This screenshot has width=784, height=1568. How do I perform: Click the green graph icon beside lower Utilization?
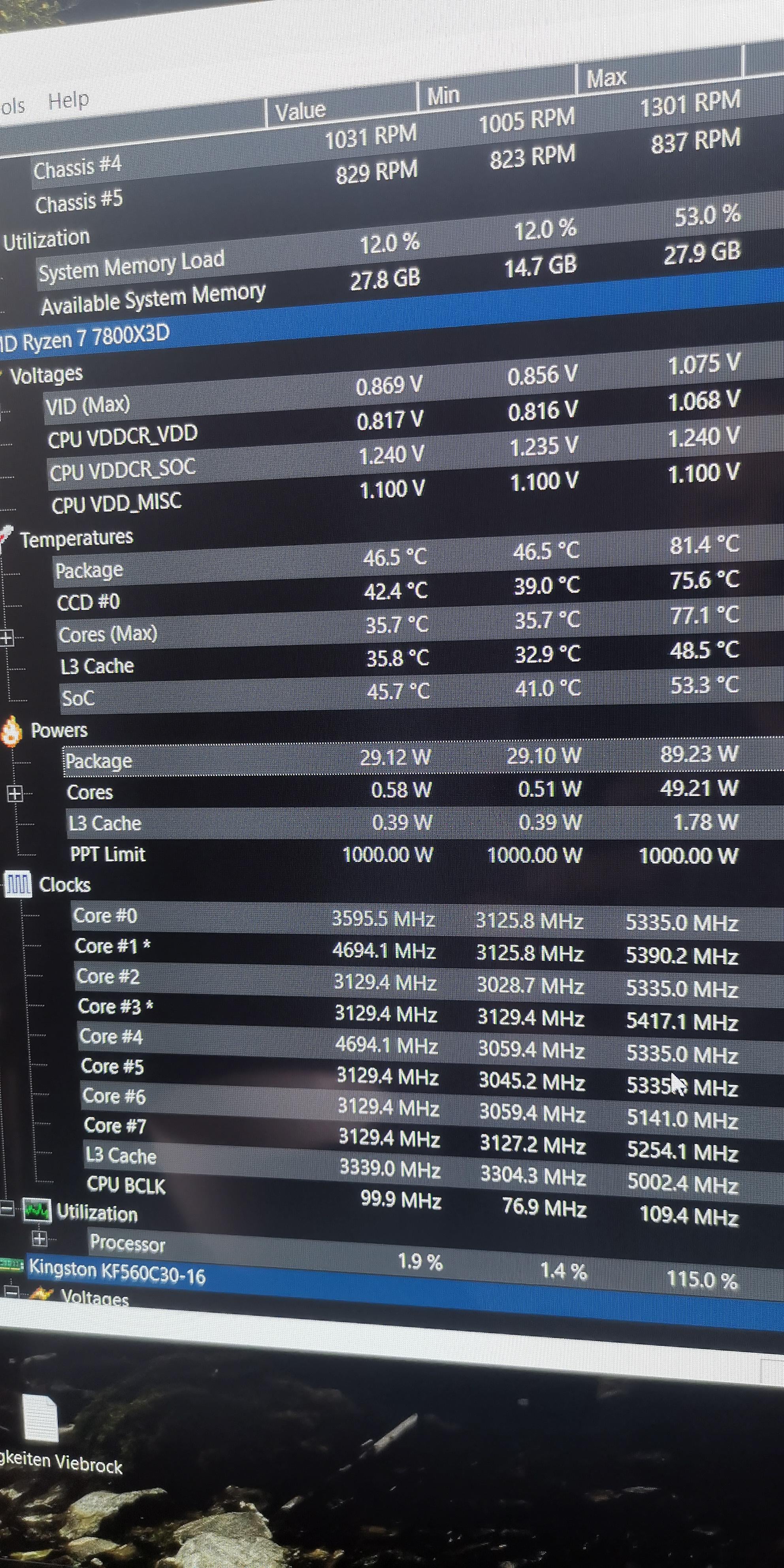tap(36, 1211)
